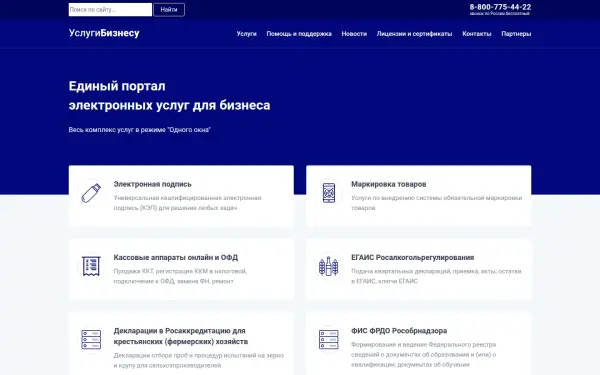Open the Контакты menu item
The width and height of the screenshot is (600, 375).
(x=477, y=34)
